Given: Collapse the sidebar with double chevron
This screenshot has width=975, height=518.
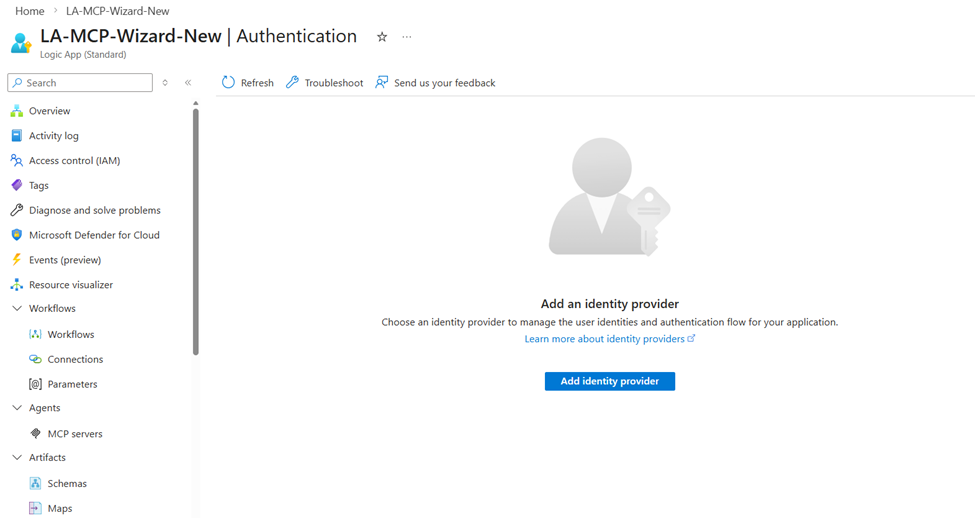Looking at the screenshot, I should [x=188, y=83].
